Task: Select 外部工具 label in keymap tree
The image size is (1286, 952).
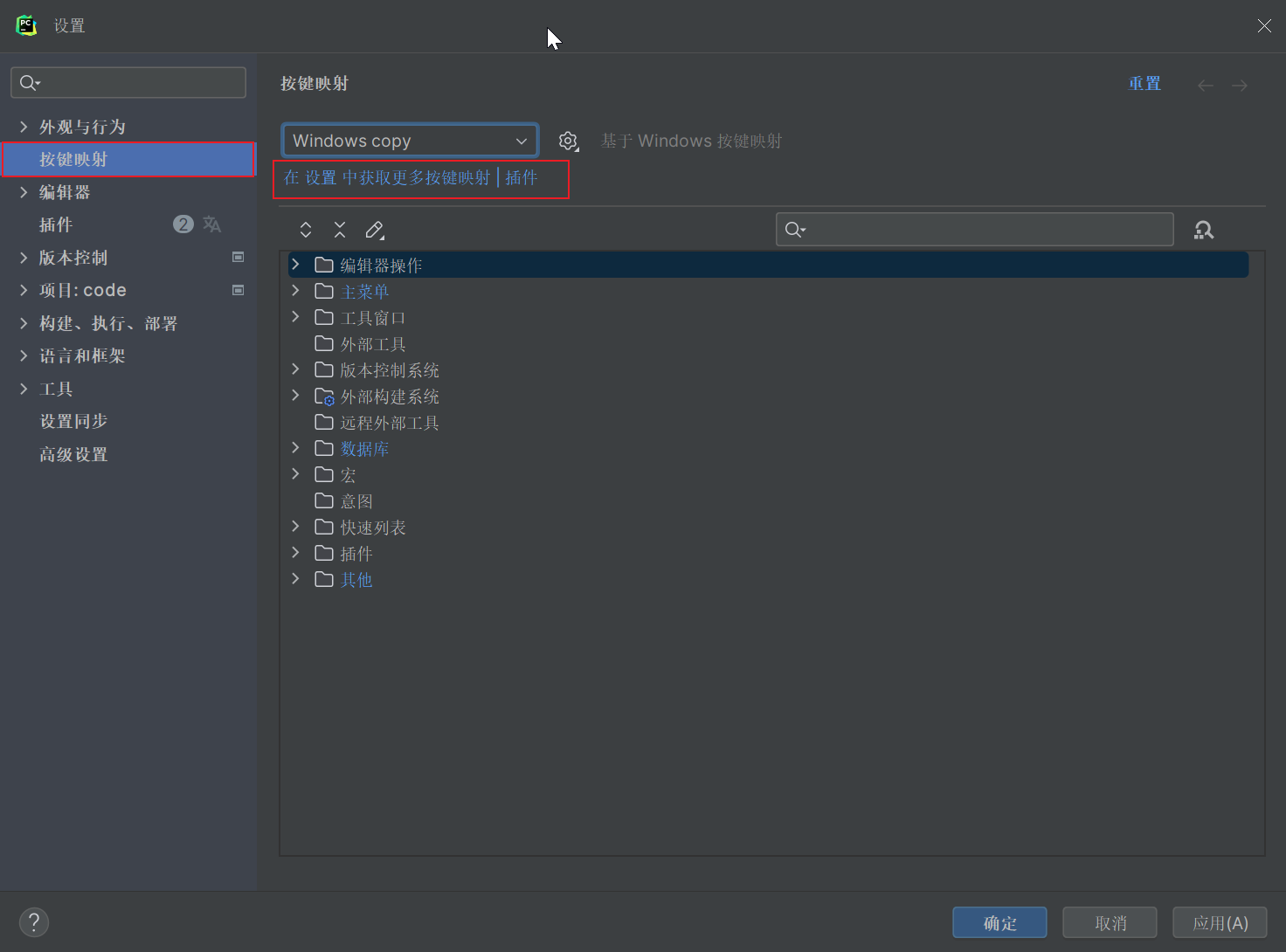Action: coord(373,344)
